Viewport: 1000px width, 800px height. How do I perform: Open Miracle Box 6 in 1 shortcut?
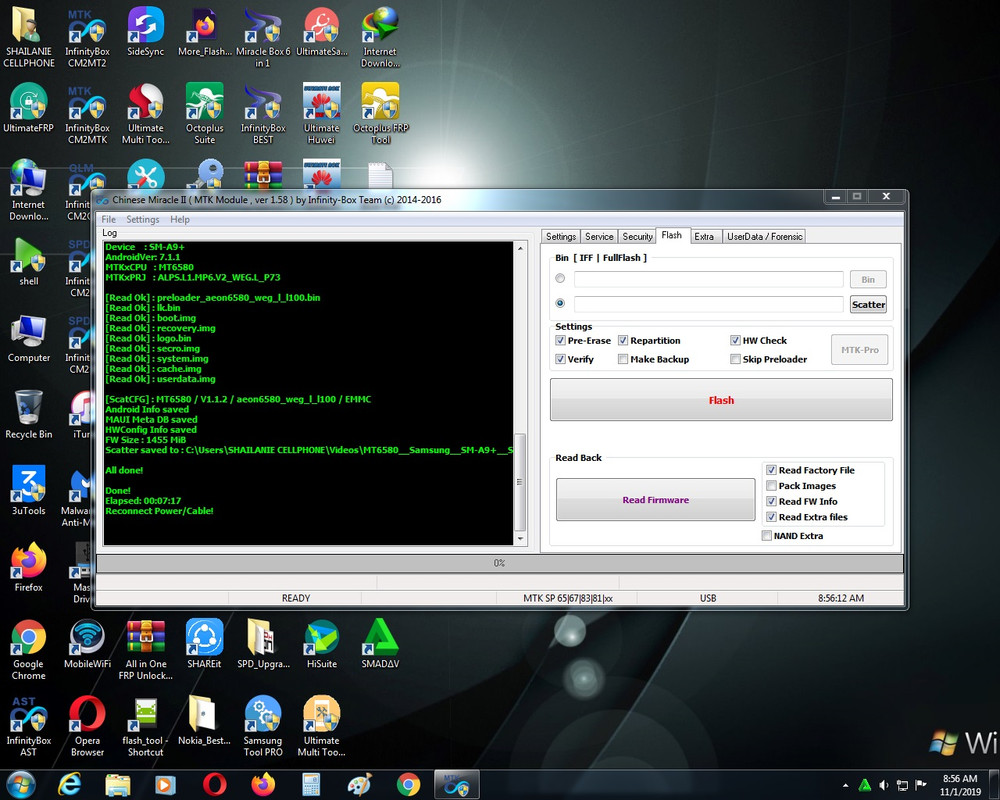263,38
